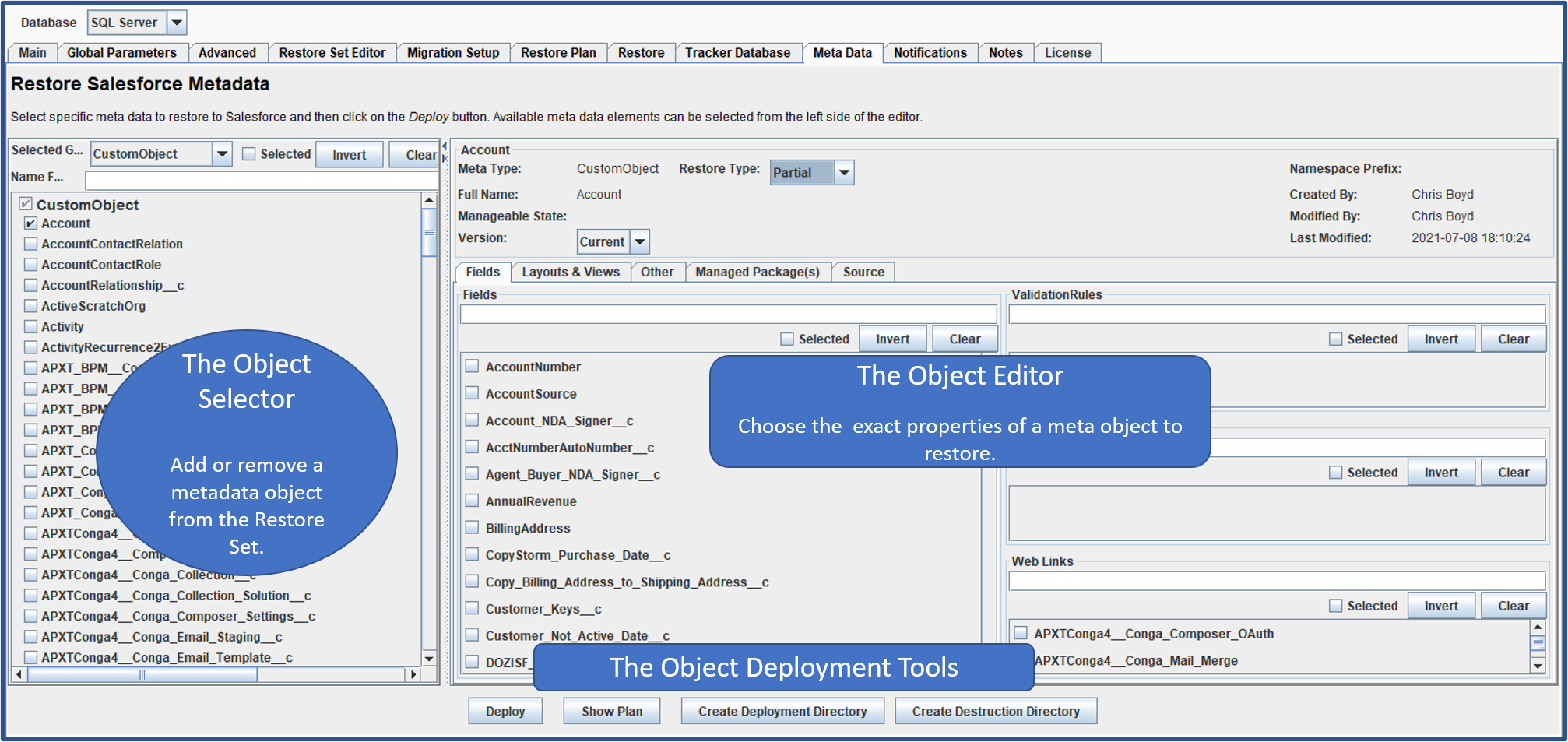Viewport: 1568px width, 742px height.
Task: Click object list scroll up arrow
Action: 429,201
